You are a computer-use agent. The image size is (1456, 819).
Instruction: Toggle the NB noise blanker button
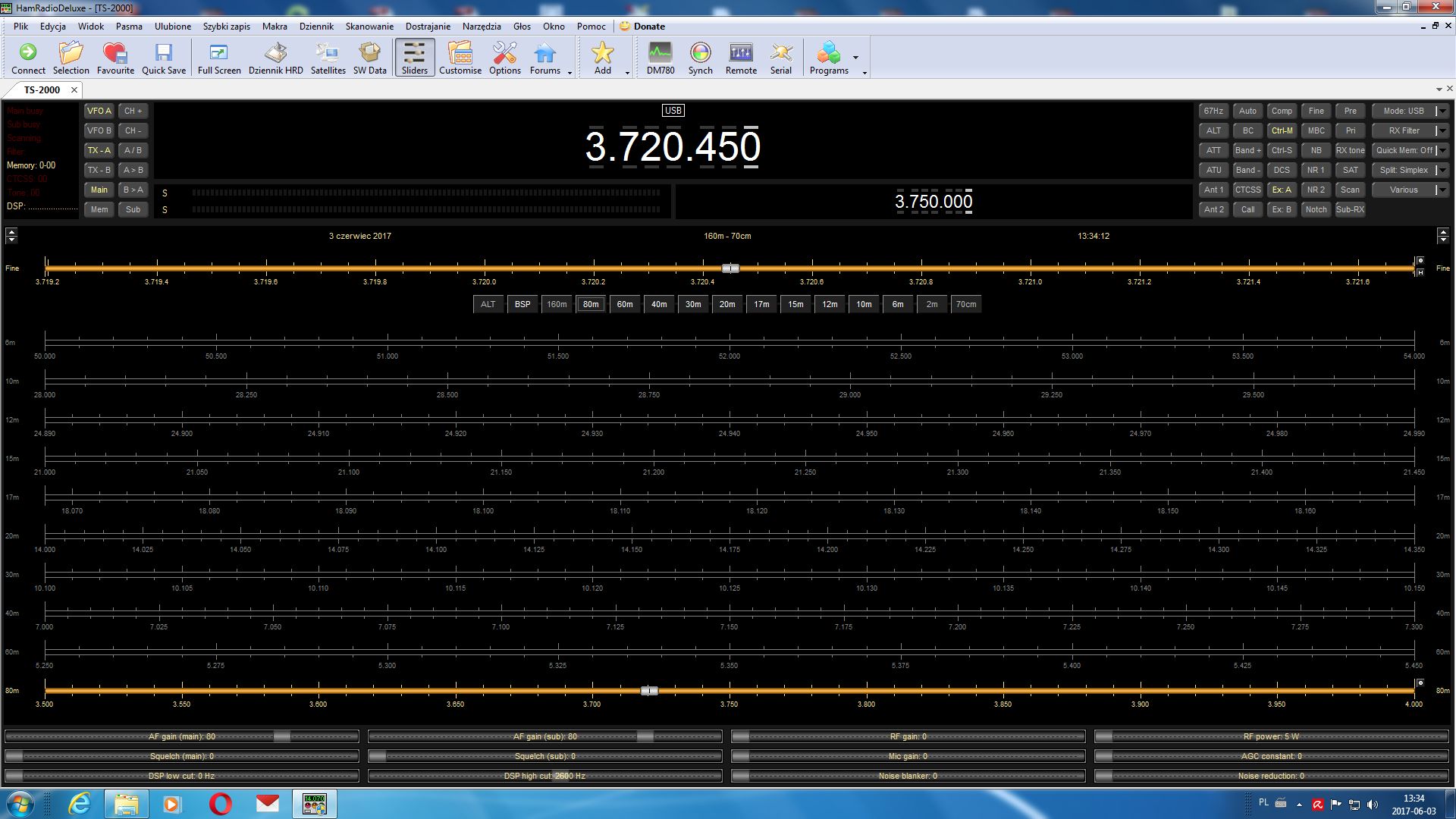[x=1316, y=150]
